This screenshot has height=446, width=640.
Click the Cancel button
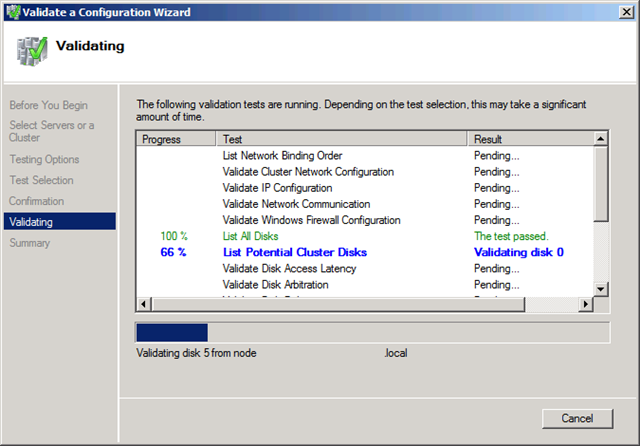[x=577, y=418]
